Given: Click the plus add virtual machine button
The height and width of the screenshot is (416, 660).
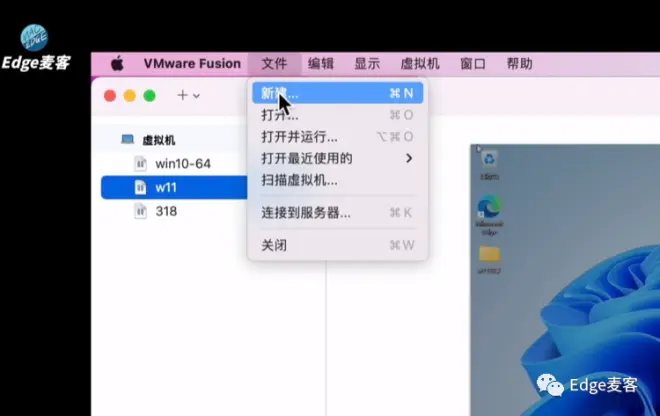Looking at the screenshot, I should click(182, 96).
